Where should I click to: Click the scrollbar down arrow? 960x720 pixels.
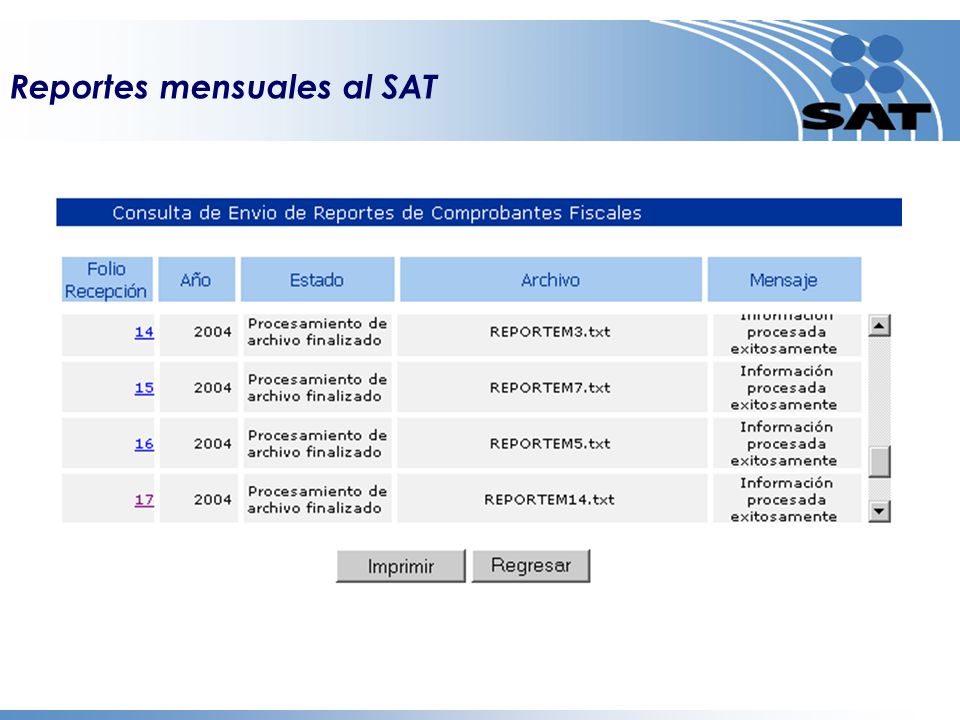click(879, 511)
